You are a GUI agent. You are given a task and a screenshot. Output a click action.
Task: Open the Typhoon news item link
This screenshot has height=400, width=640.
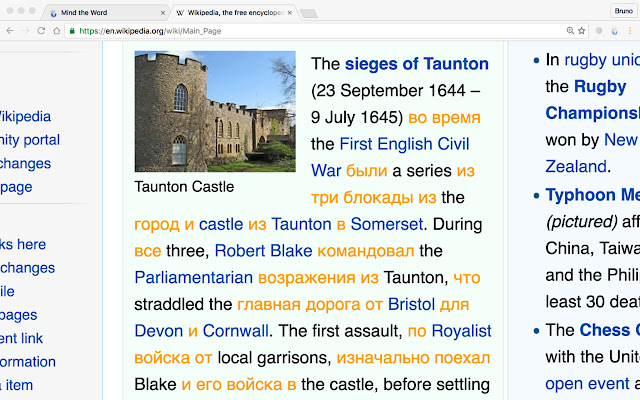pos(593,195)
